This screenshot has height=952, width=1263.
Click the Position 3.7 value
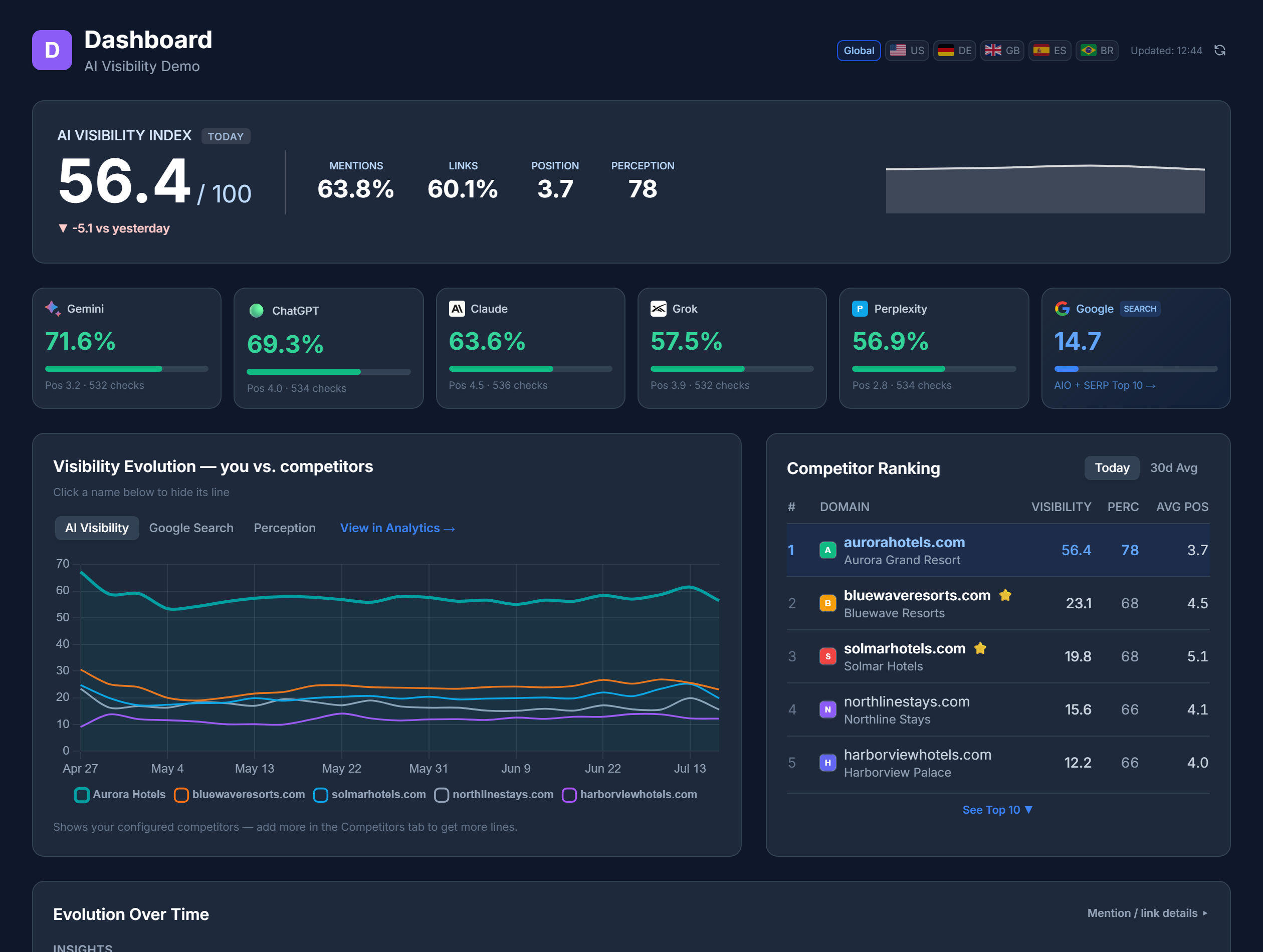point(555,189)
